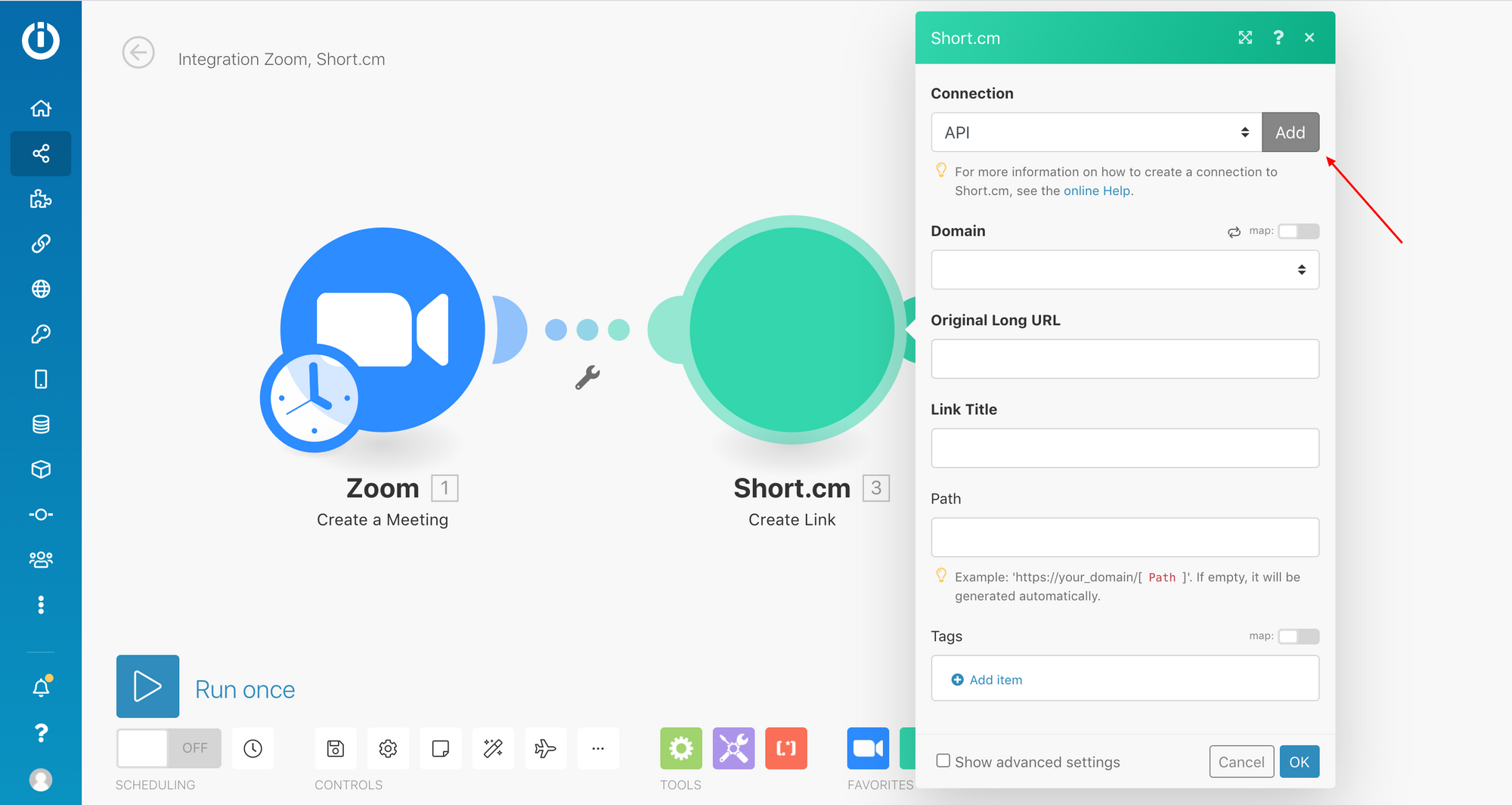Image resolution: width=1512 pixels, height=805 pixels.
Task: Open the online Help link
Action: point(1097,191)
